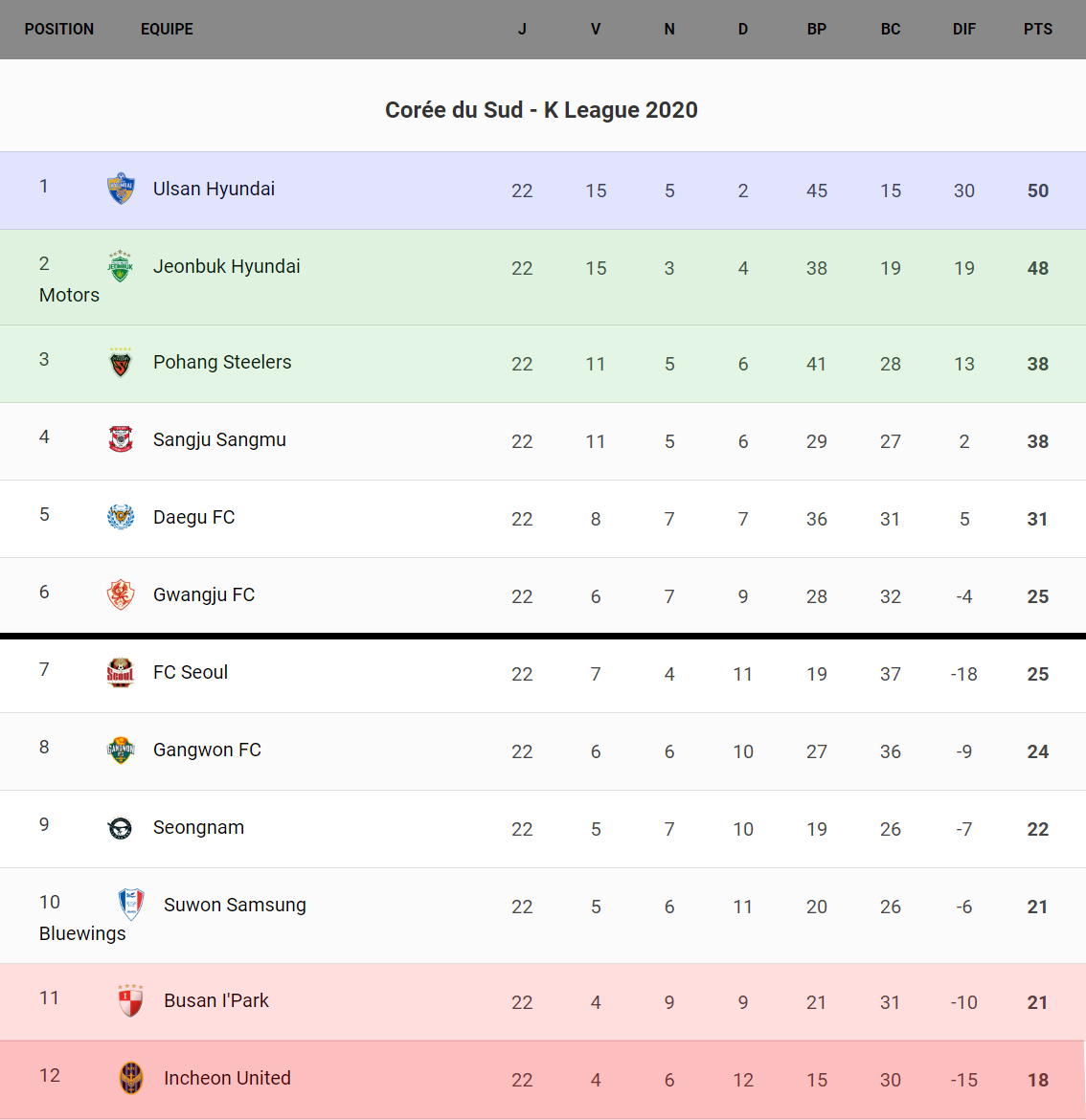Open the Seongnam team link
1086x1120 pixels.
198,827
